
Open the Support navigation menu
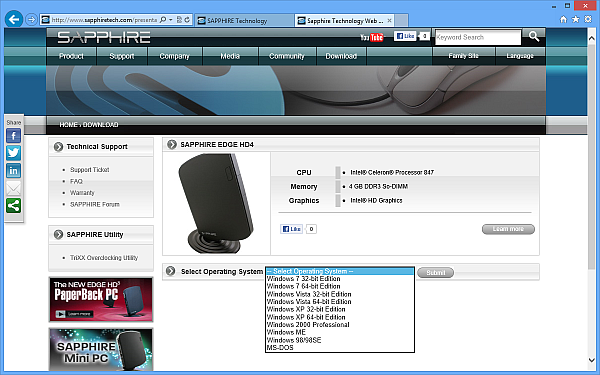point(122,56)
